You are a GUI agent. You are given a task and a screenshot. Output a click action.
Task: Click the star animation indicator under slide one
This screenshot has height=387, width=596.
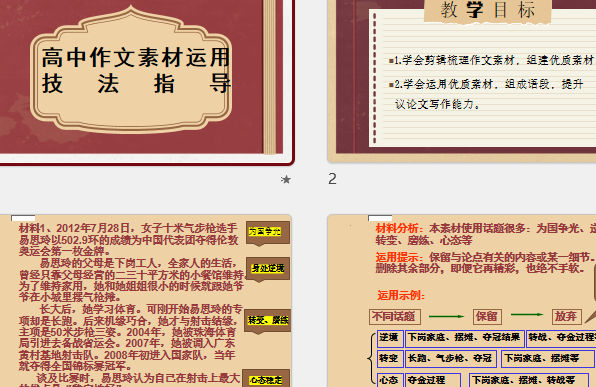[286, 179]
